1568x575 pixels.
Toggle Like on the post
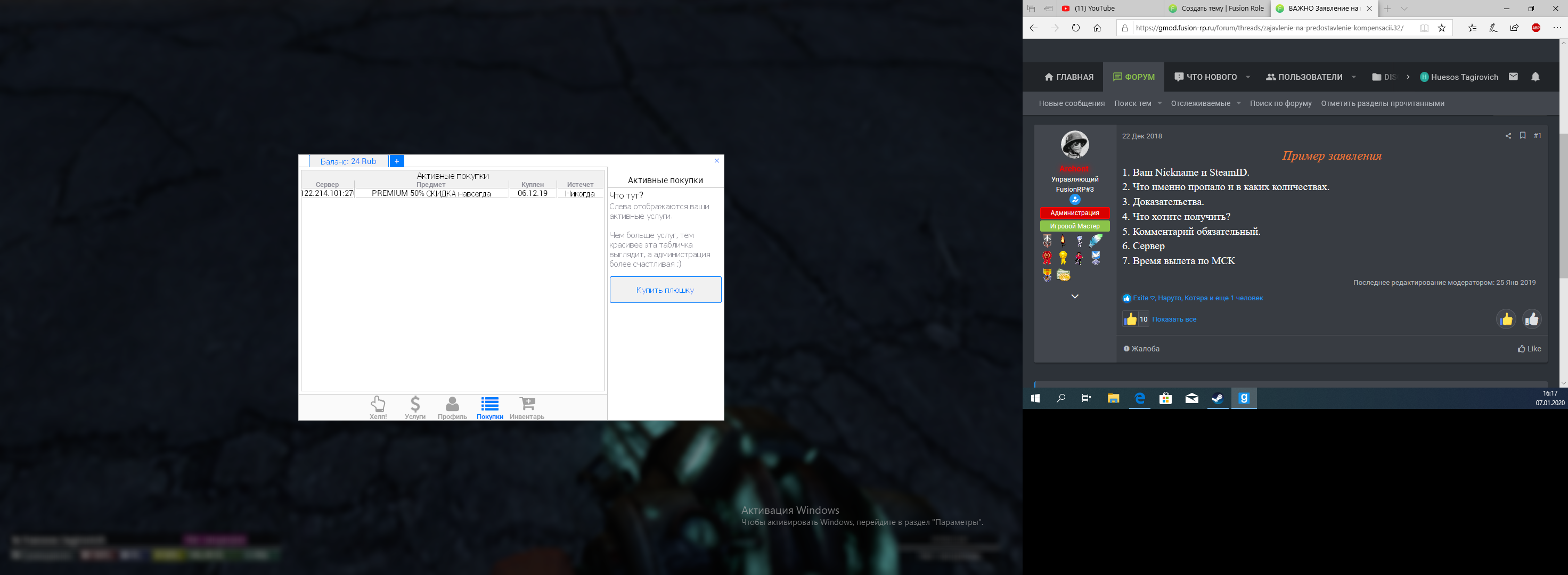coord(1529,349)
